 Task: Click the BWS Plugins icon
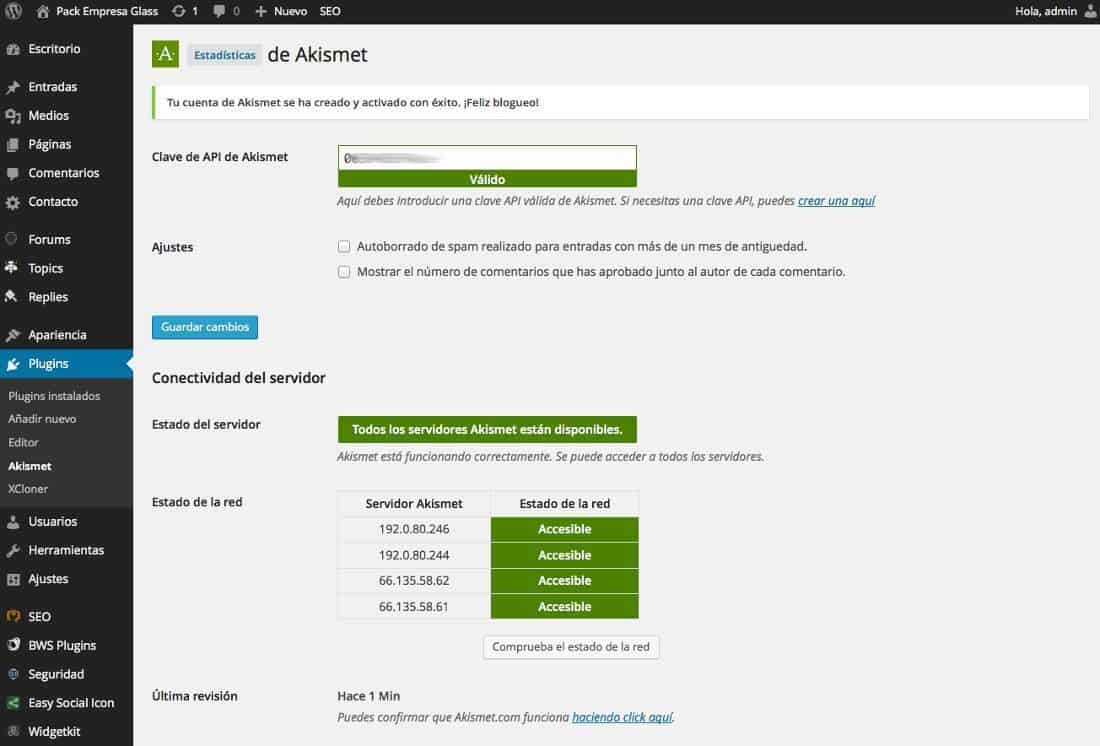point(13,646)
